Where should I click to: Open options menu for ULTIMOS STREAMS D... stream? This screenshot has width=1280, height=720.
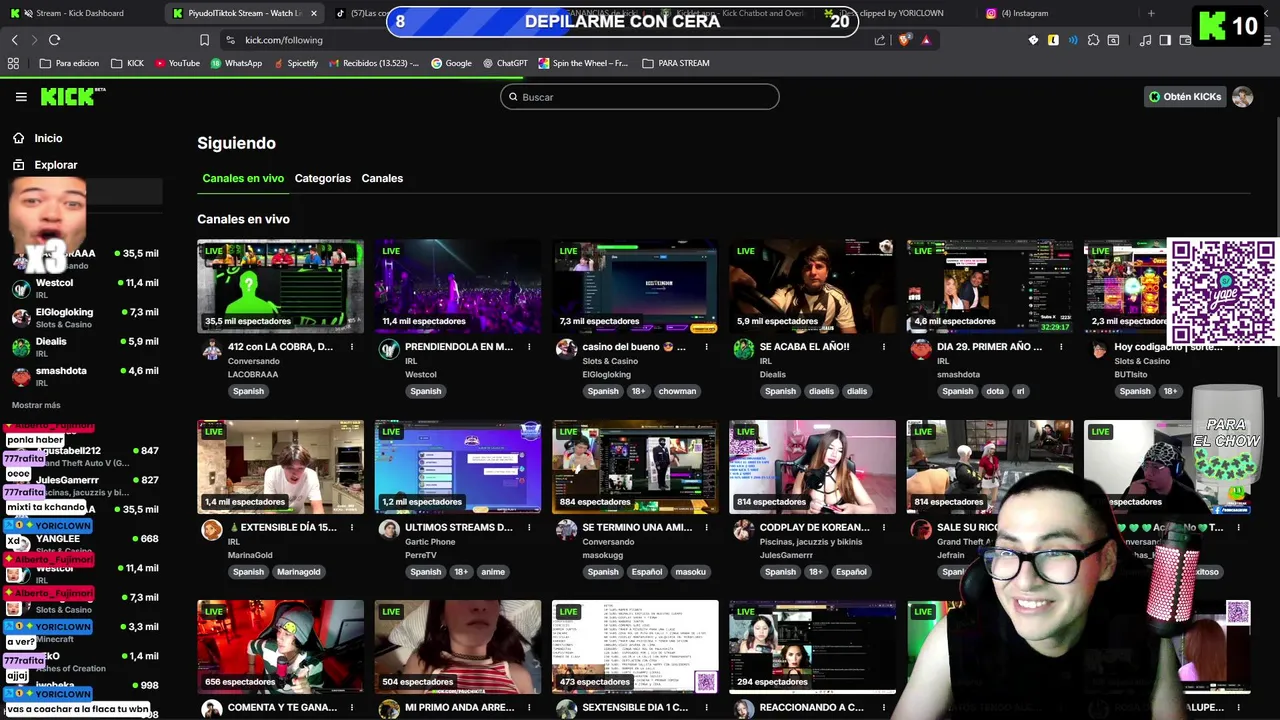529,527
